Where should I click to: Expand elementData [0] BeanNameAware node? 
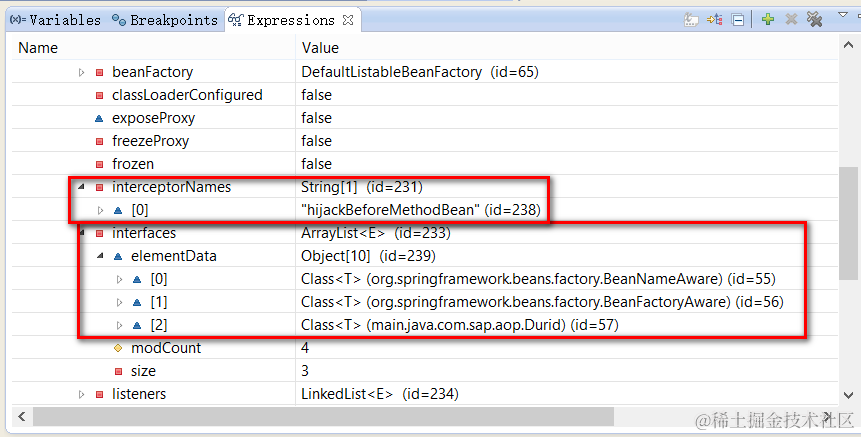pos(119,279)
